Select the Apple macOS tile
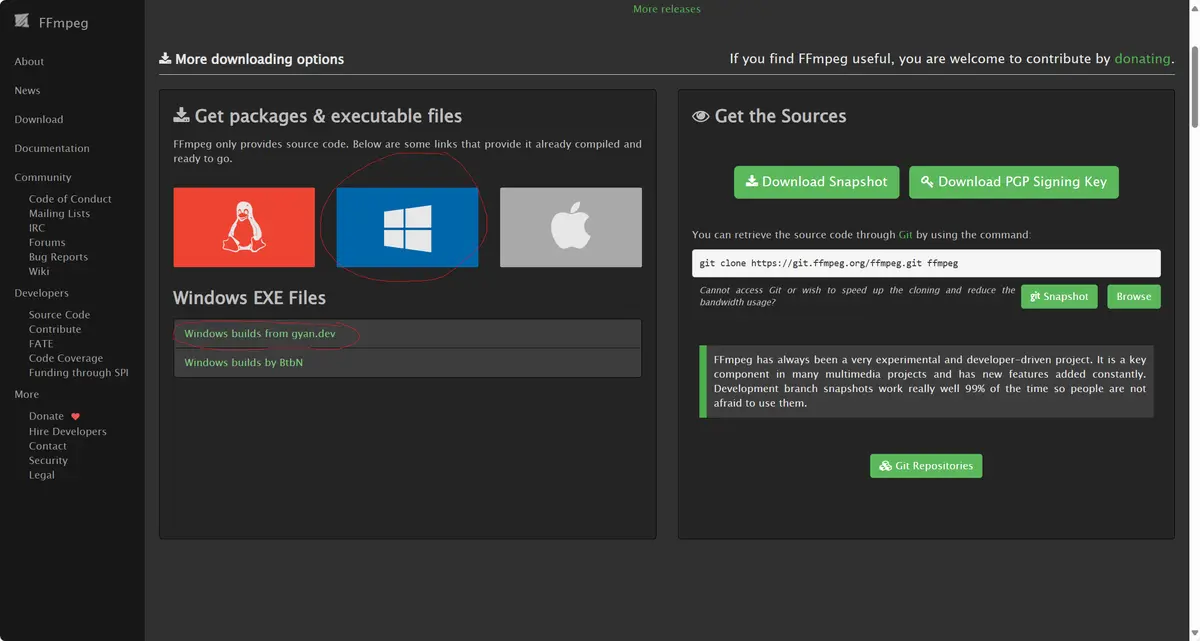Image resolution: width=1200 pixels, height=641 pixels. point(571,227)
